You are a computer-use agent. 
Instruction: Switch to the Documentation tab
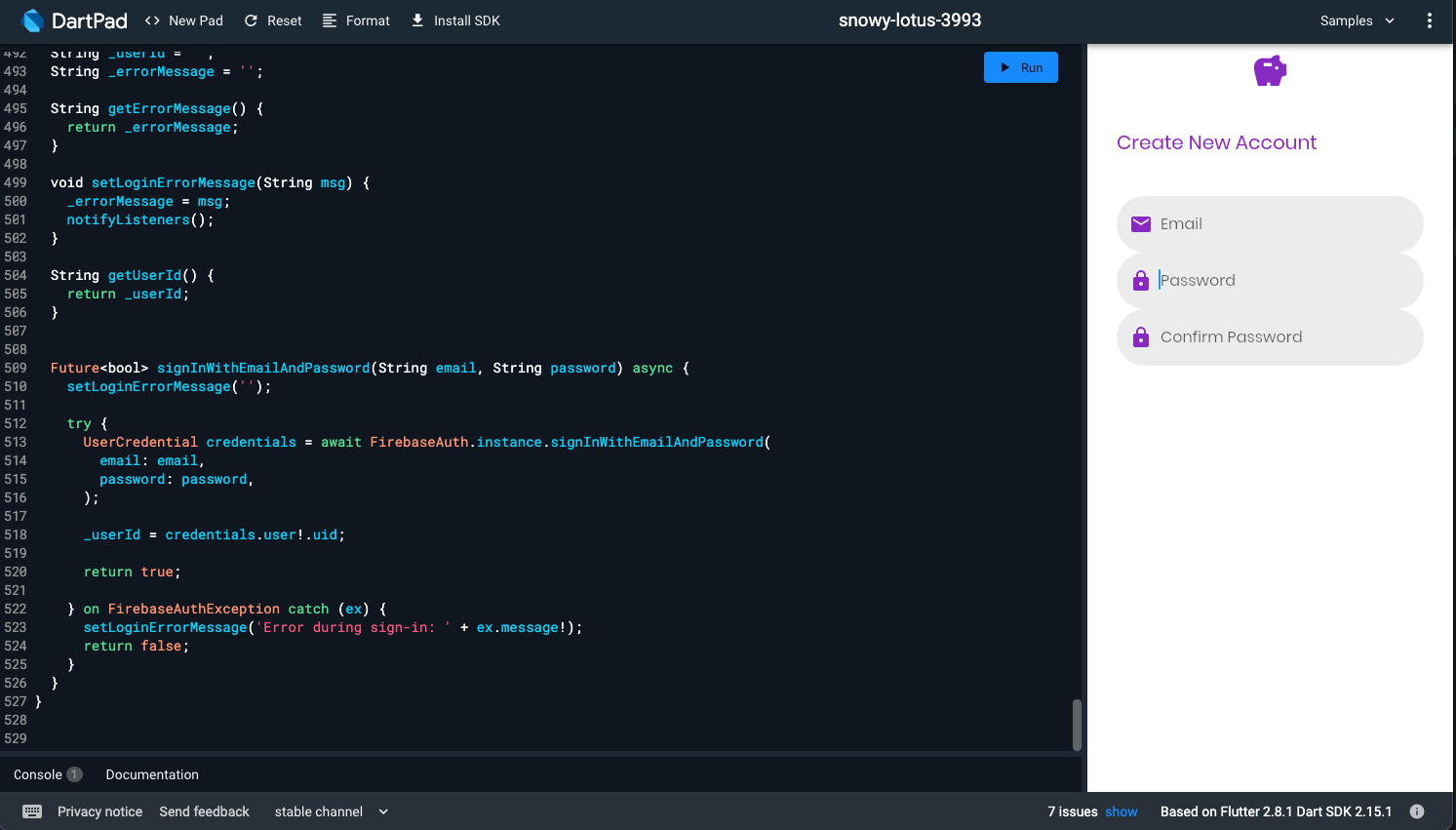coord(152,774)
